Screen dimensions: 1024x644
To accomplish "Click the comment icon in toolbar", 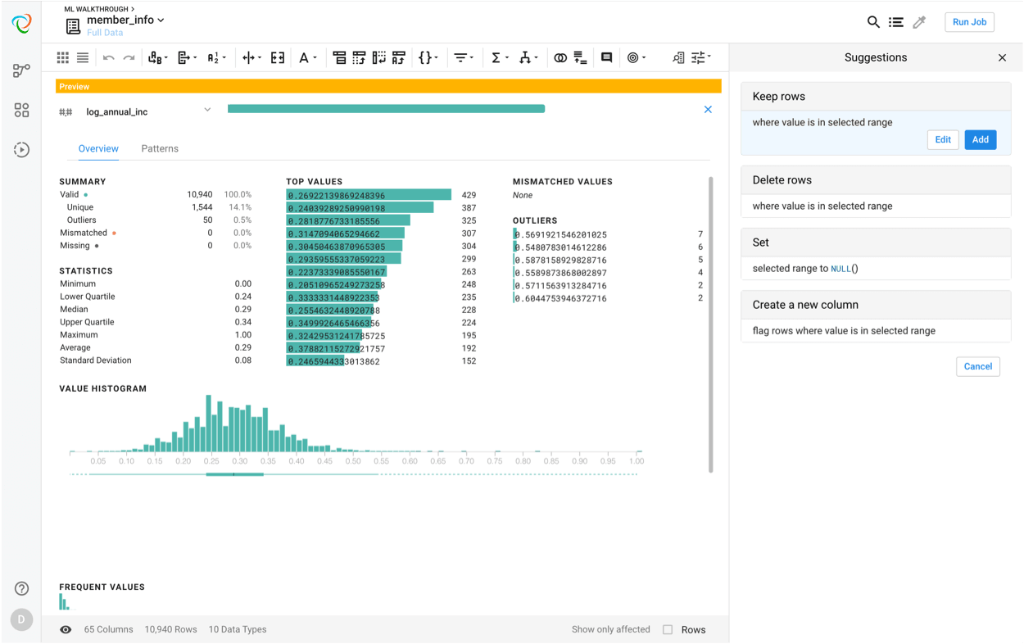I will click(x=606, y=58).
